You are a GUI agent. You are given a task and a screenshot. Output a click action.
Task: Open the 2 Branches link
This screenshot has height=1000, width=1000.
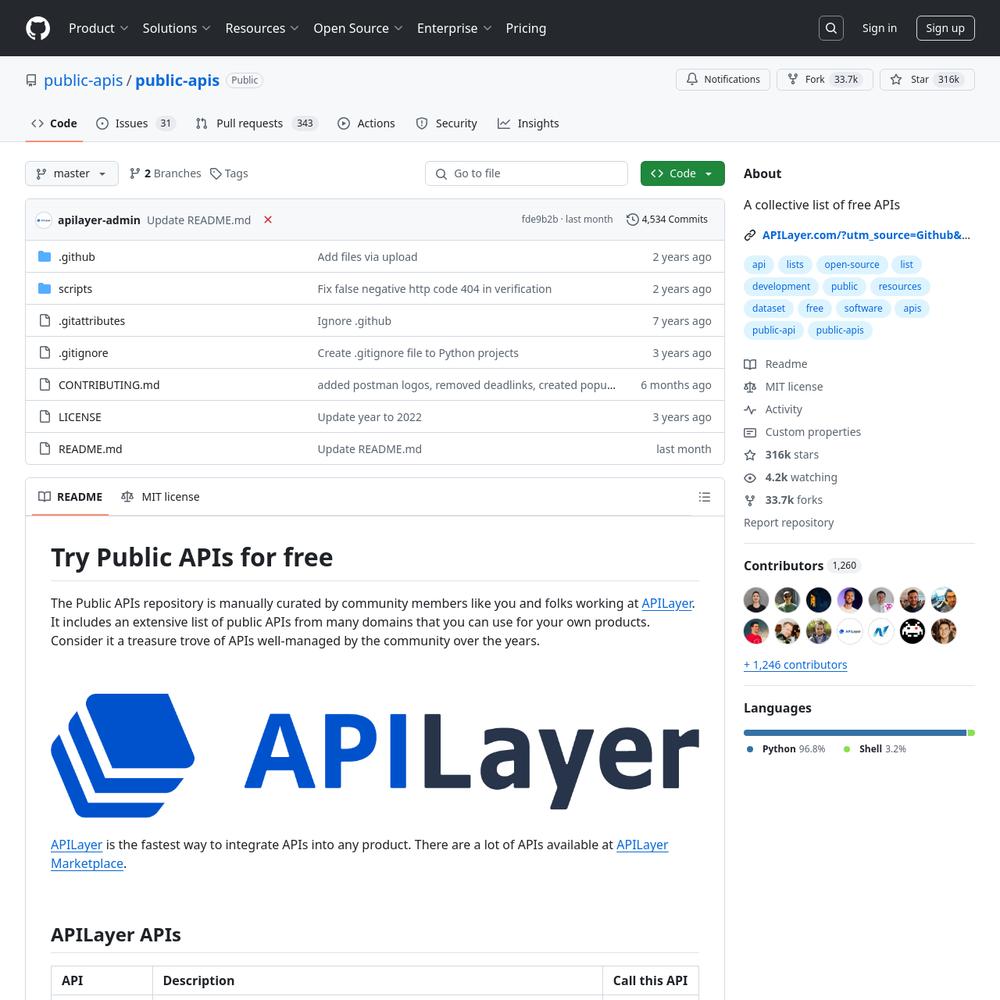tap(165, 173)
